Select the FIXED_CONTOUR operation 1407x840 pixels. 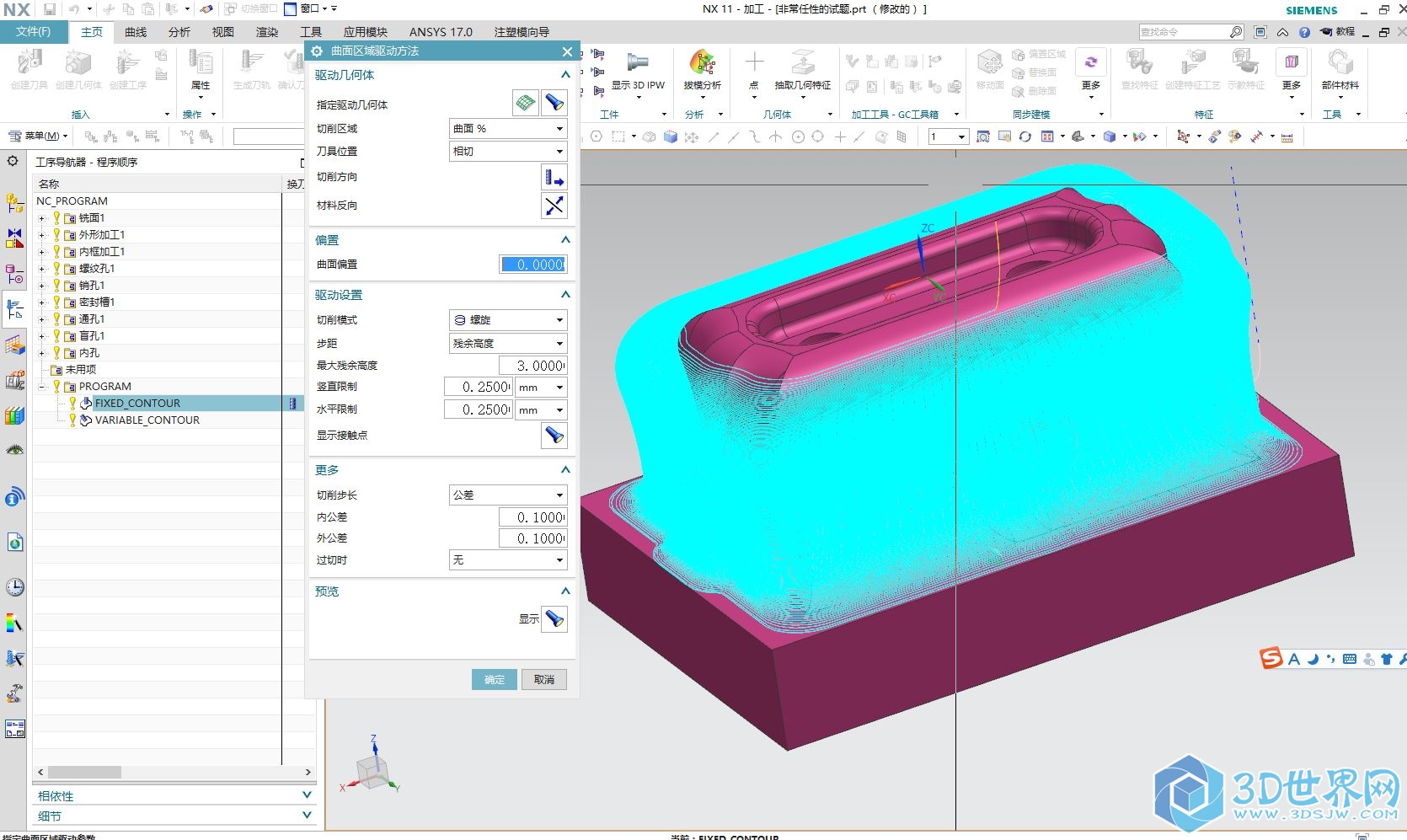(137, 404)
